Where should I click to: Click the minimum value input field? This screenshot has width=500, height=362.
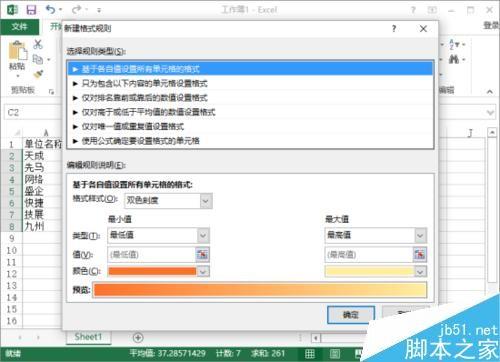151,255
